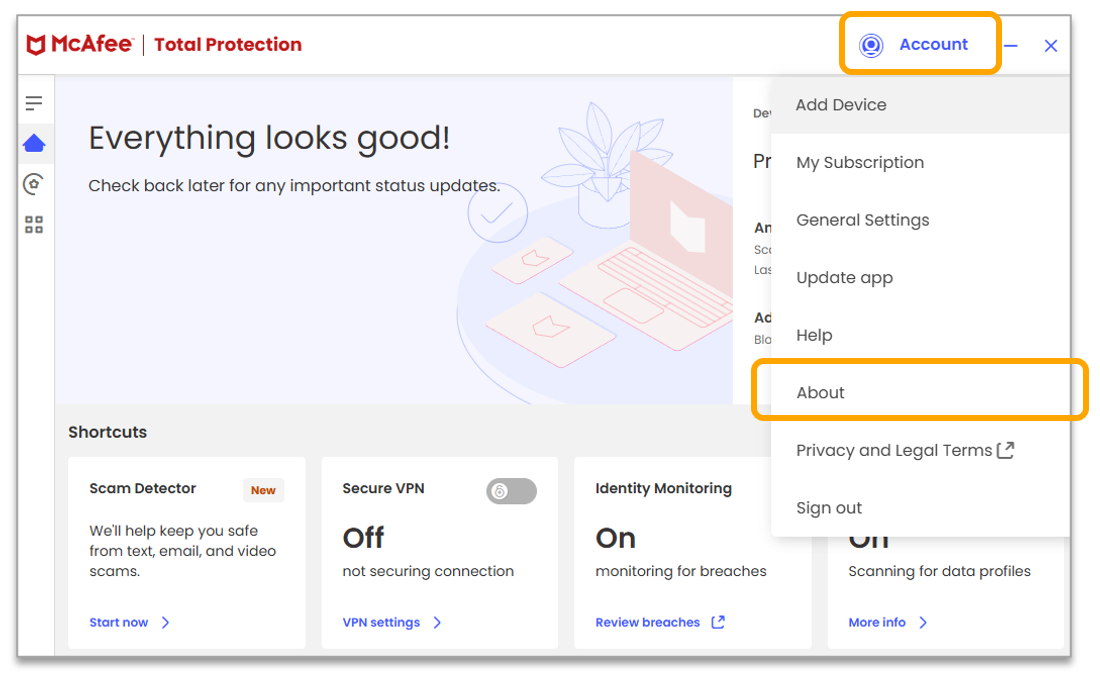Select About from the Account menu
This screenshot has height=673, width=1100.
point(821,393)
